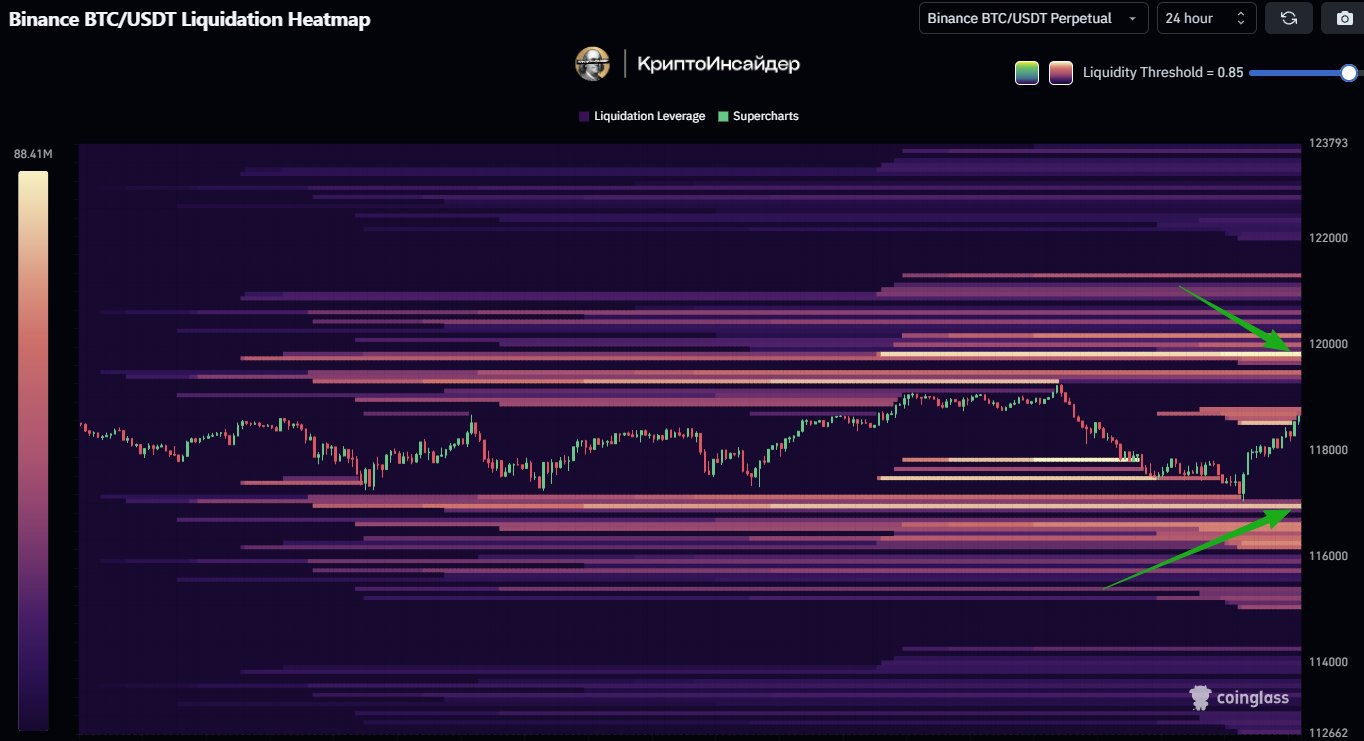1364x741 pixels.
Task: Click the 88.41M color scale maximum label
Action: coord(33,154)
